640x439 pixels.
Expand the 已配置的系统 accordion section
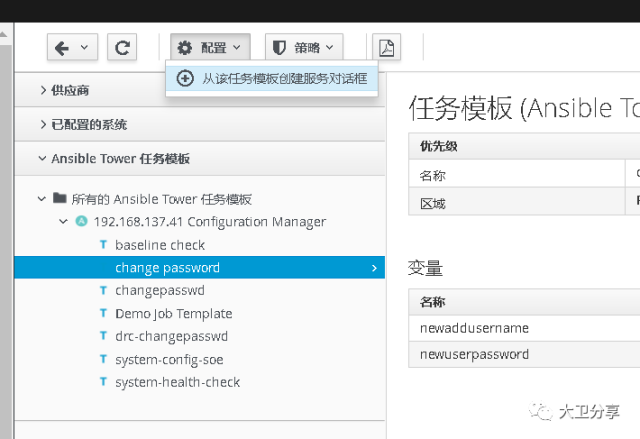tap(200, 124)
